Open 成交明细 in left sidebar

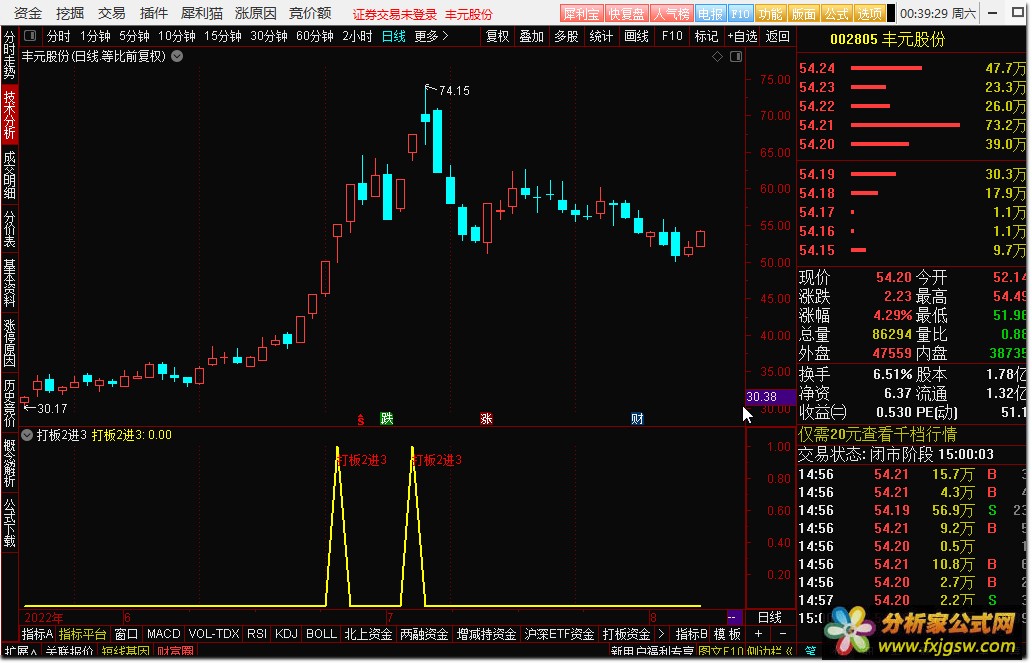click(x=9, y=174)
